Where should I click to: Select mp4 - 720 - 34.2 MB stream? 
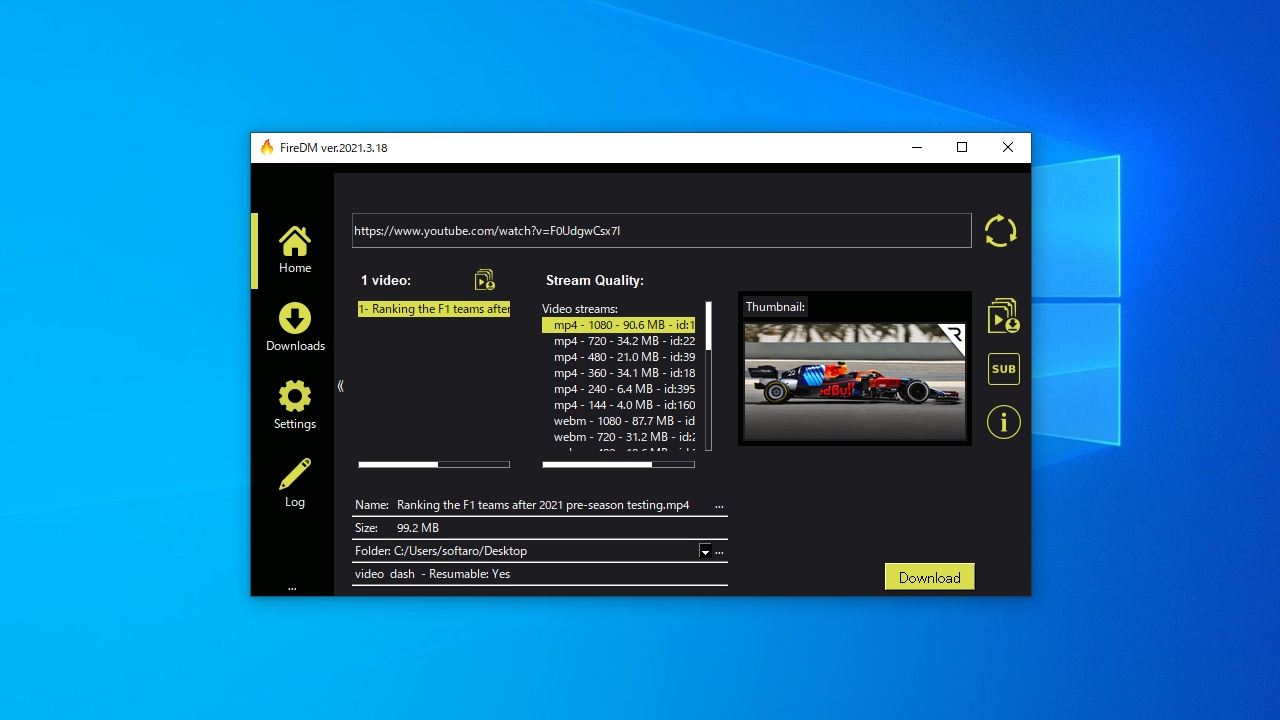618,341
